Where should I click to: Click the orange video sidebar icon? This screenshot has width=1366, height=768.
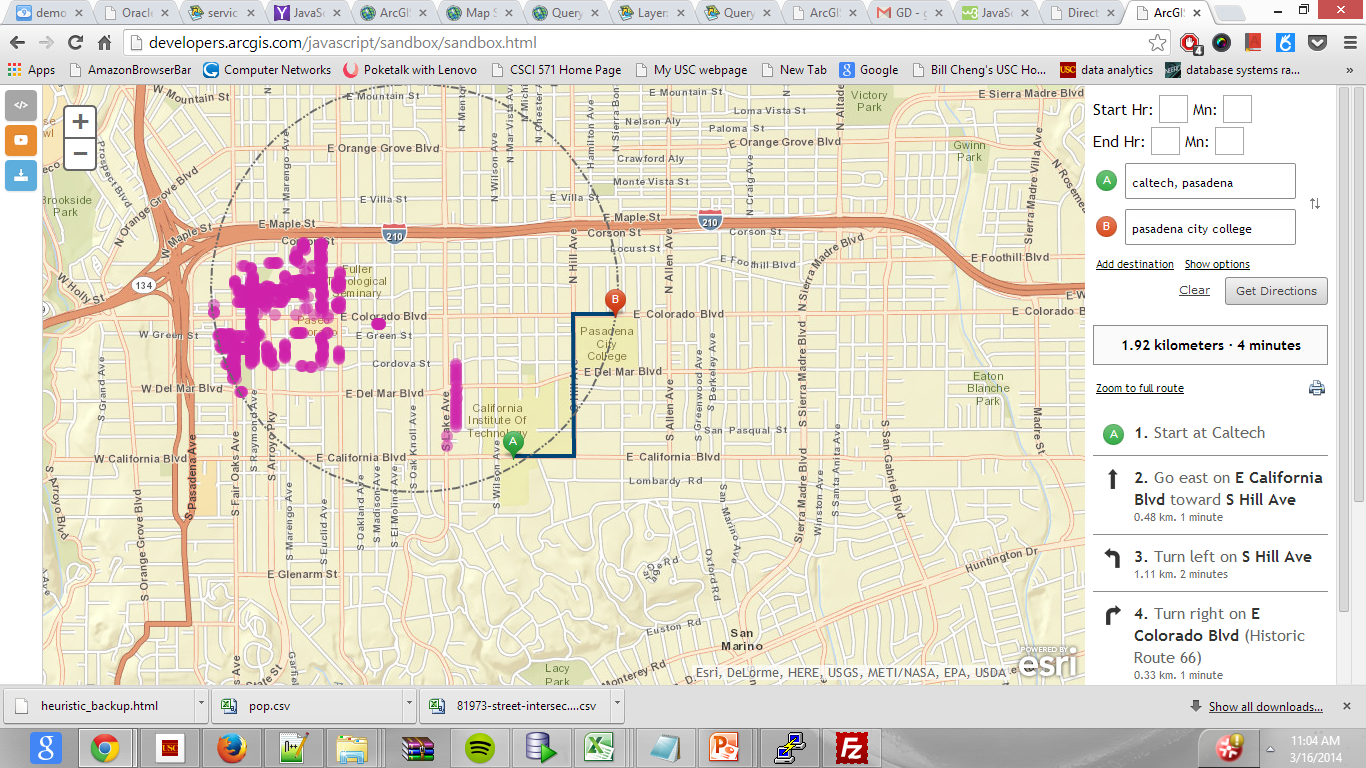click(x=21, y=140)
